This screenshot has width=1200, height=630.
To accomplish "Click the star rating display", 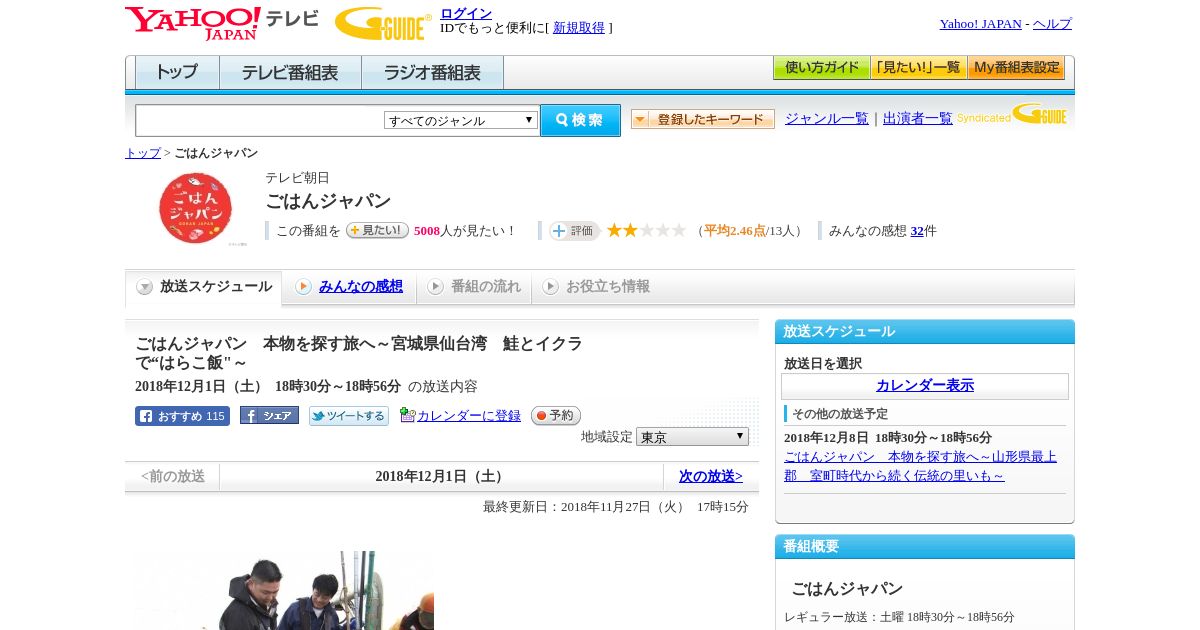I will (646, 230).
